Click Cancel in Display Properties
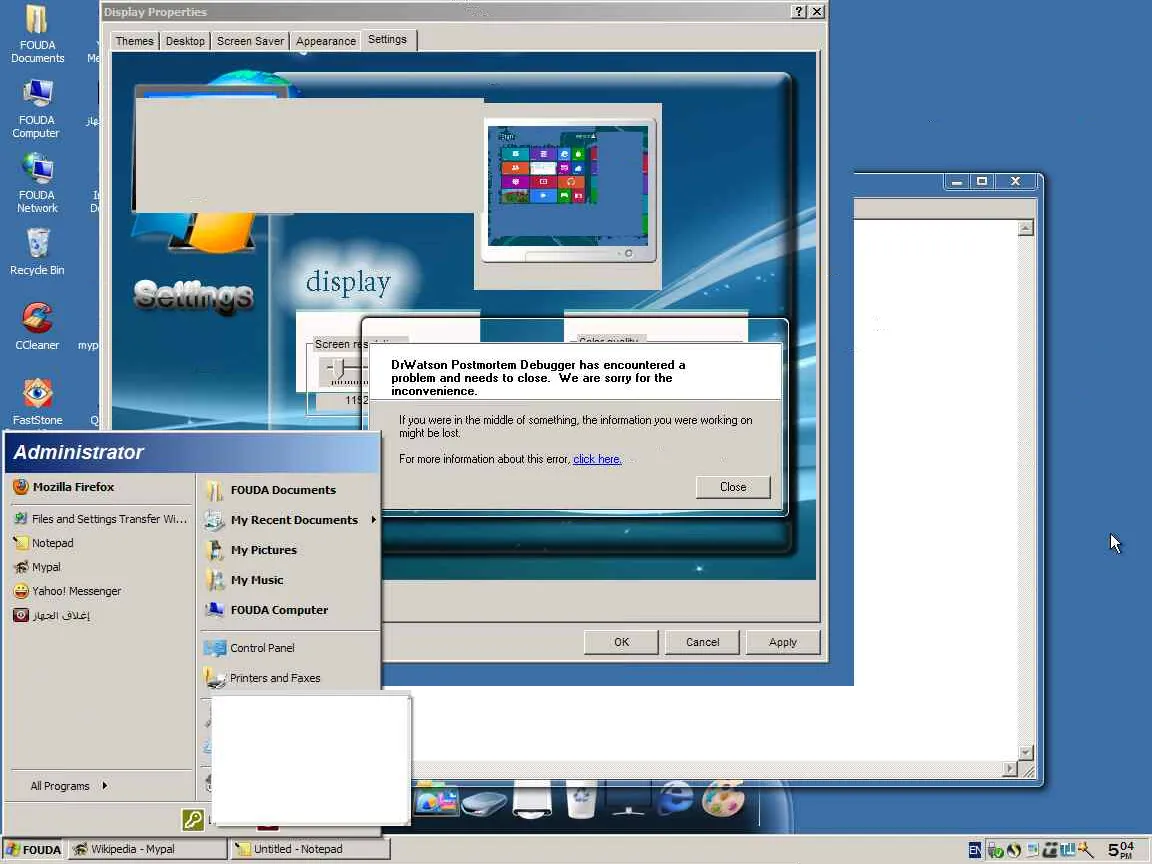 702,642
